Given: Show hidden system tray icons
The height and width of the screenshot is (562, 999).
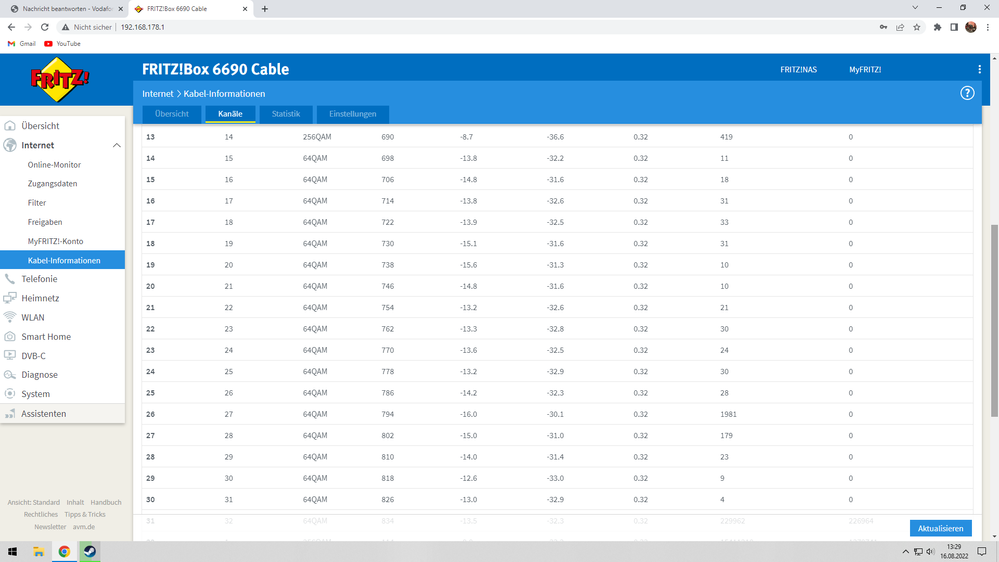Looking at the screenshot, I should click(x=905, y=552).
